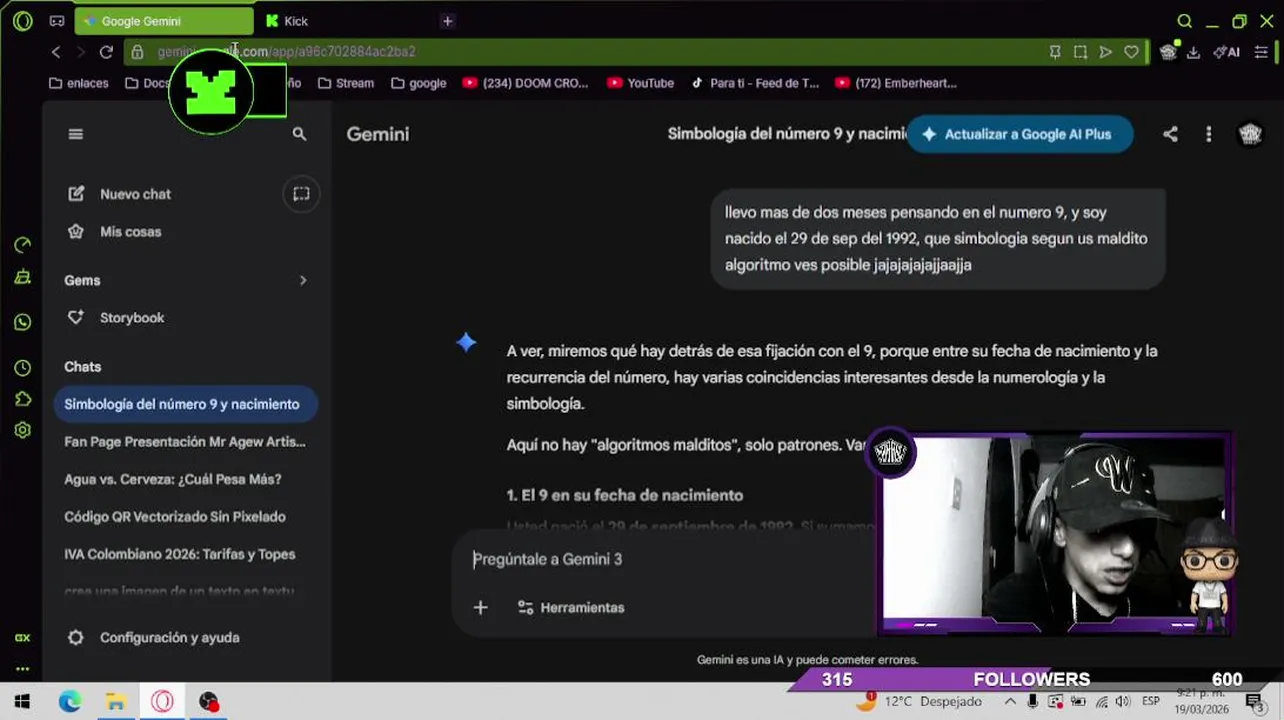Open the ESP input language selector

click(x=1151, y=702)
